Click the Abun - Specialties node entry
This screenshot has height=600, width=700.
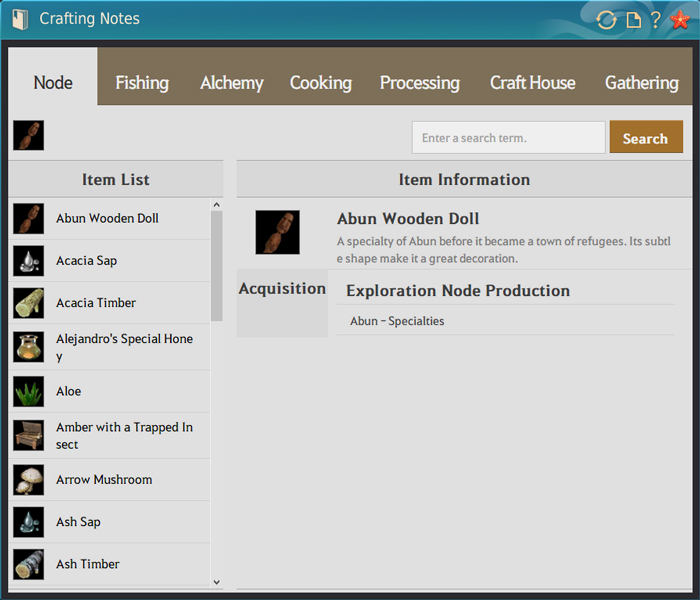(x=397, y=321)
